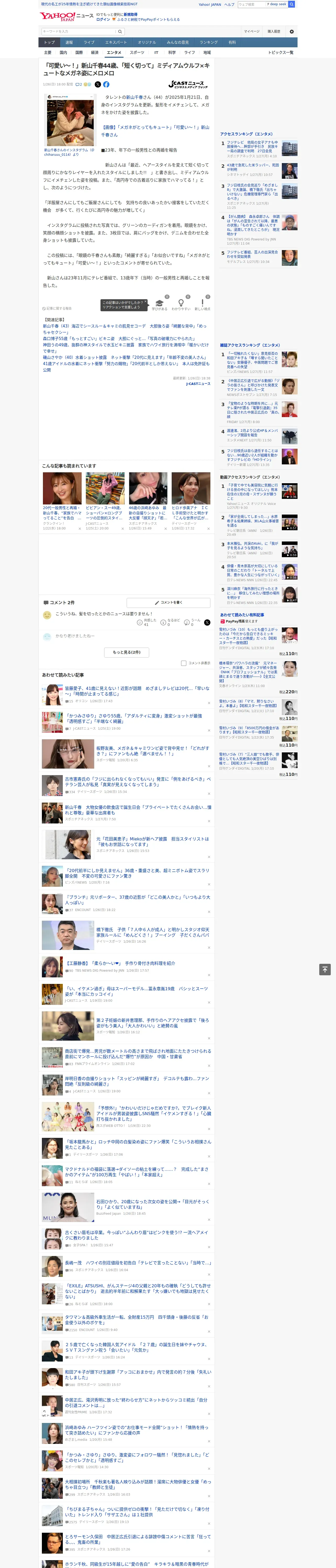Viewport: 336px width, 1568px height.
Task: Open ranking item 43歳で急死した米ラッパー
Action: tap(253, 168)
